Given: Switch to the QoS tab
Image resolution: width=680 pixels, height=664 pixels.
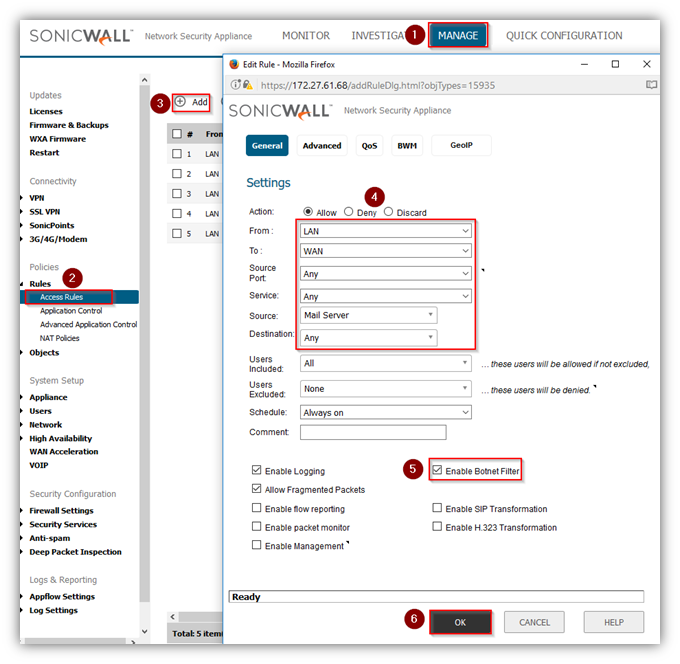Looking at the screenshot, I should tap(369, 145).
